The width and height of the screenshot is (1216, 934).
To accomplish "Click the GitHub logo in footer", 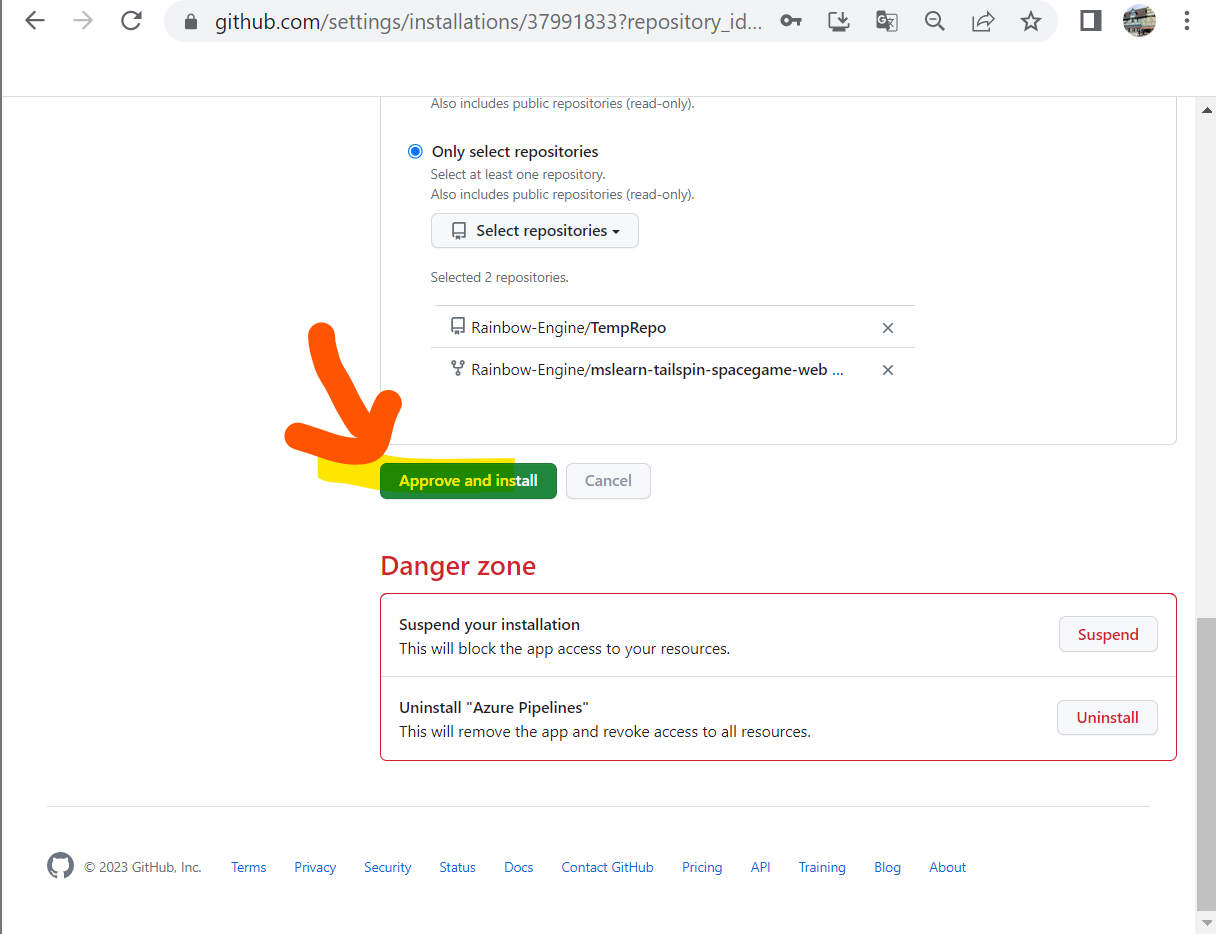I will point(61,866).
